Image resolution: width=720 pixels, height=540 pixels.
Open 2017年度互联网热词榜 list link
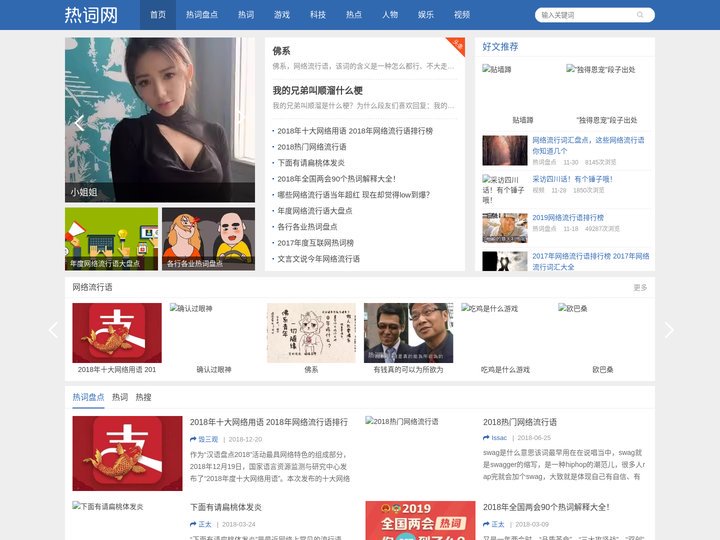coord(315,243)
